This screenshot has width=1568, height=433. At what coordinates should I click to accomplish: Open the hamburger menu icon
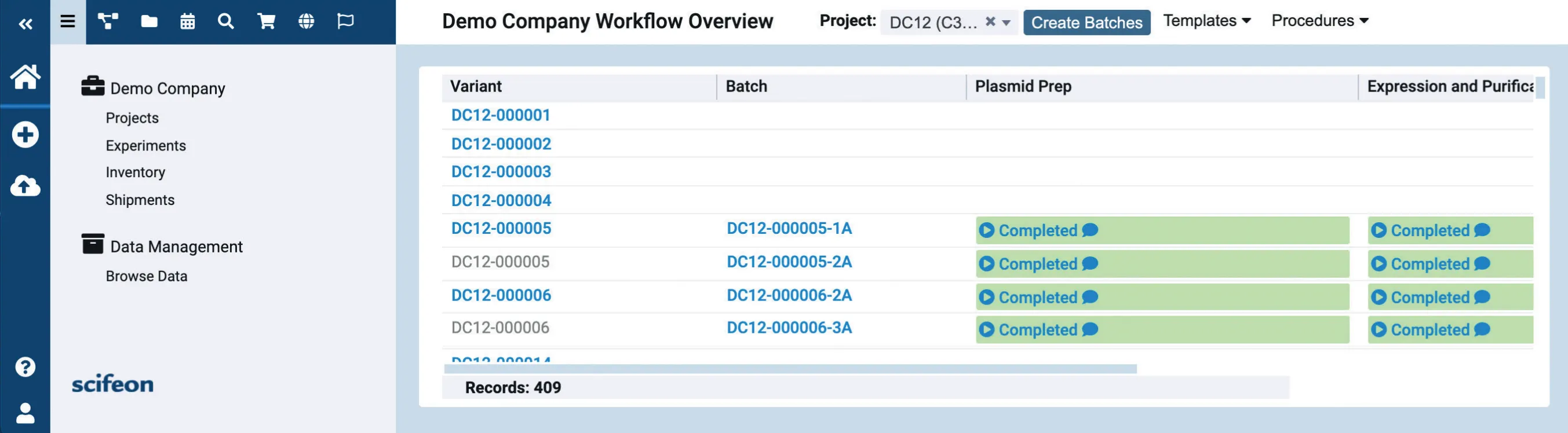[x=68, y=21]
